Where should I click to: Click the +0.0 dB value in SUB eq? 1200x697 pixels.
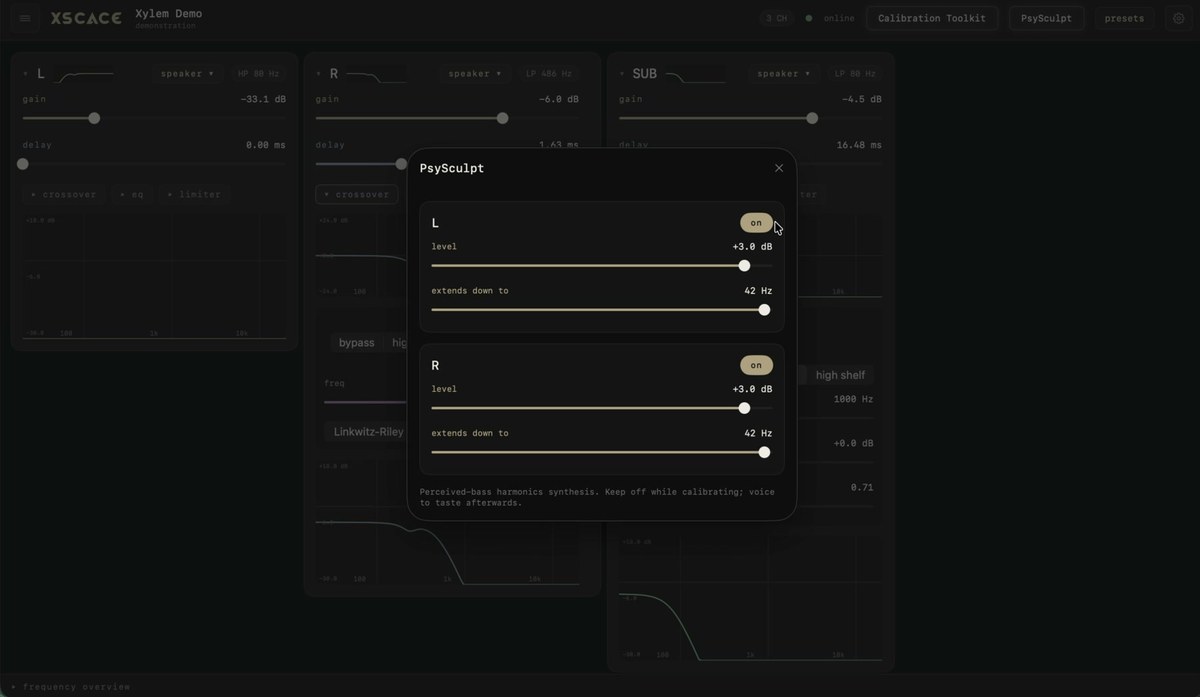853,443
